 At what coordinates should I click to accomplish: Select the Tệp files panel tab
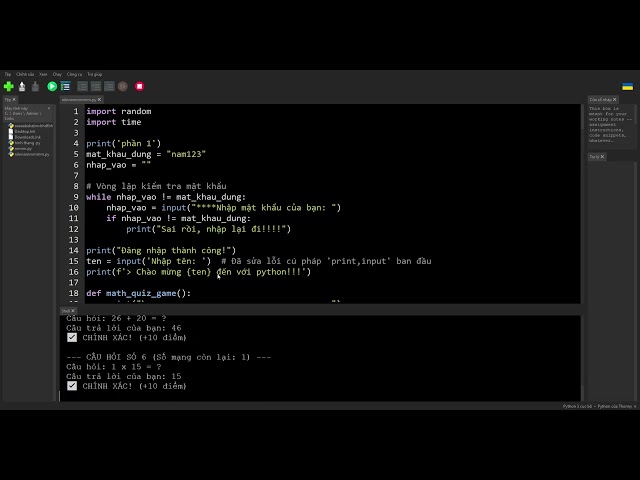(8, 100)
